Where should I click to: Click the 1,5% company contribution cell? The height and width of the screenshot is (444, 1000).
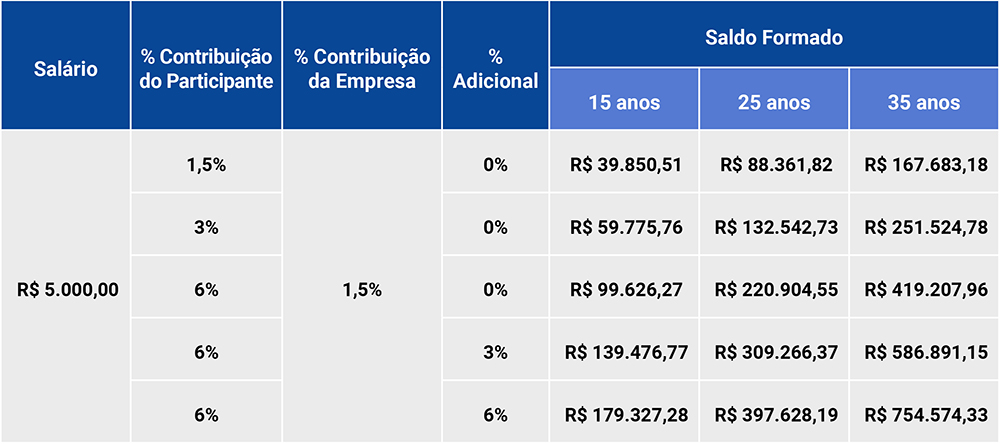362,290
